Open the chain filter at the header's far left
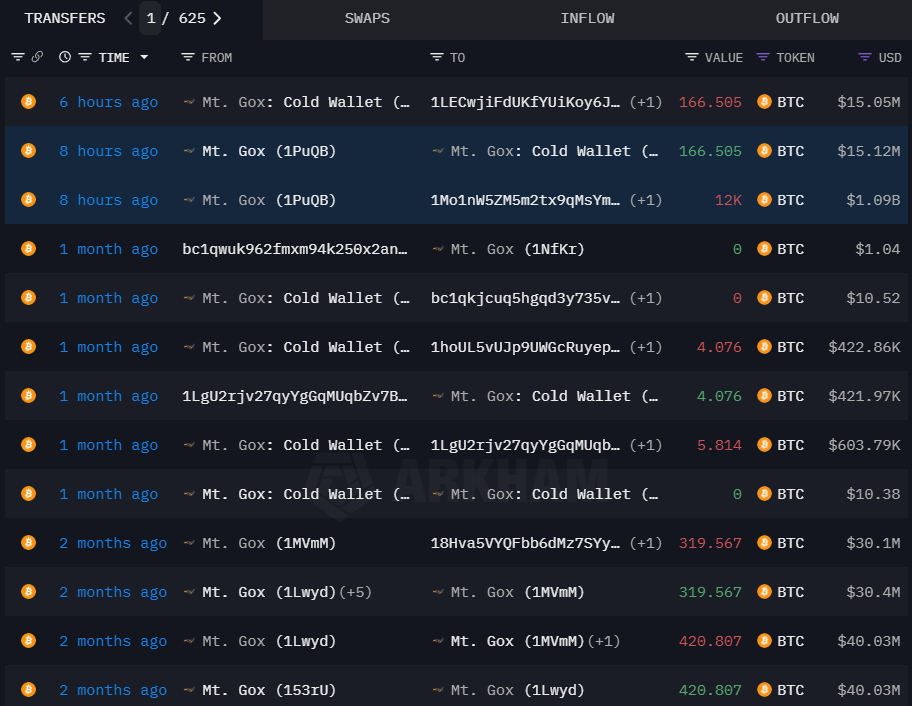912x706 pixels. 18,57
